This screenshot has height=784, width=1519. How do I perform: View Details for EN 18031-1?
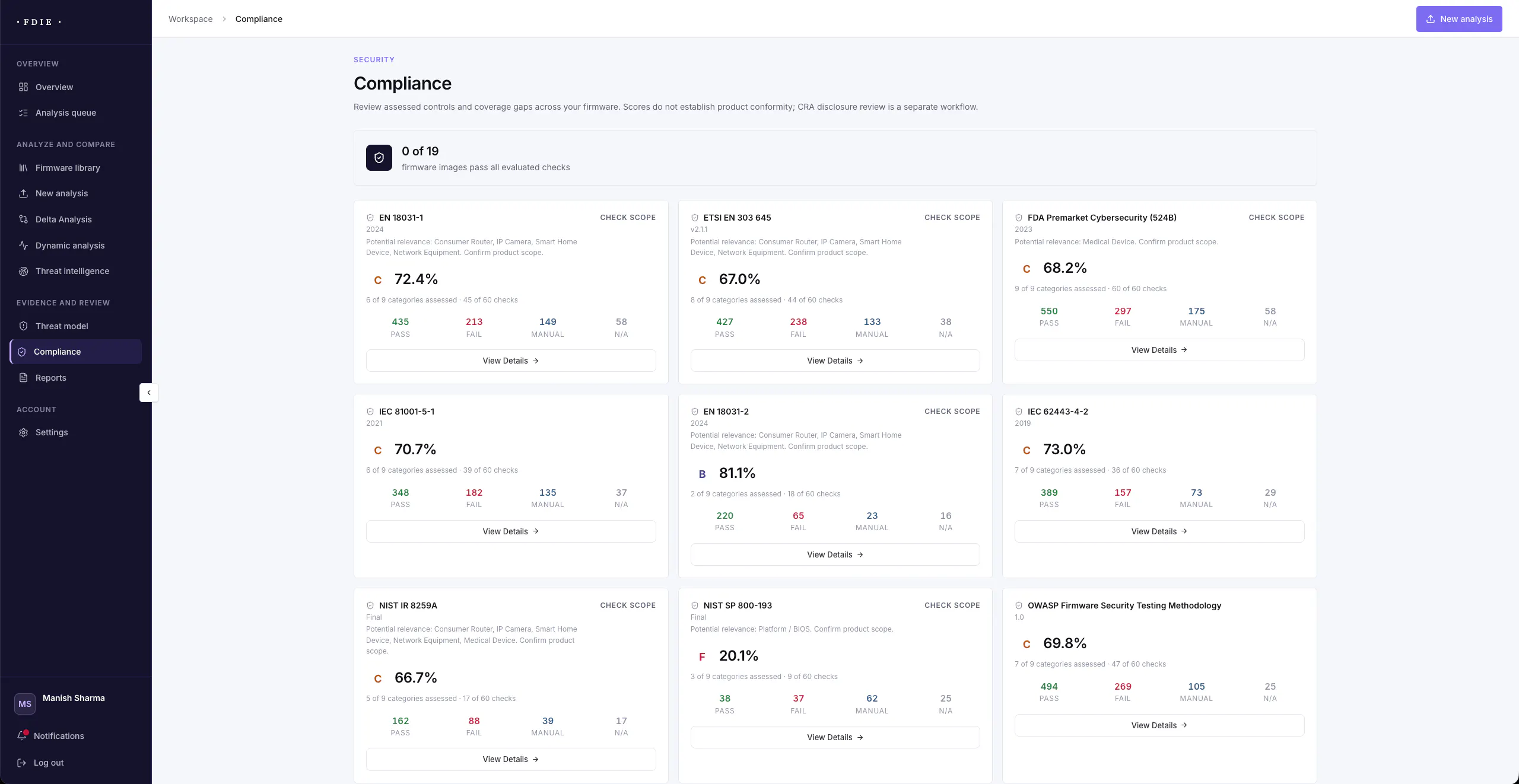511,361
